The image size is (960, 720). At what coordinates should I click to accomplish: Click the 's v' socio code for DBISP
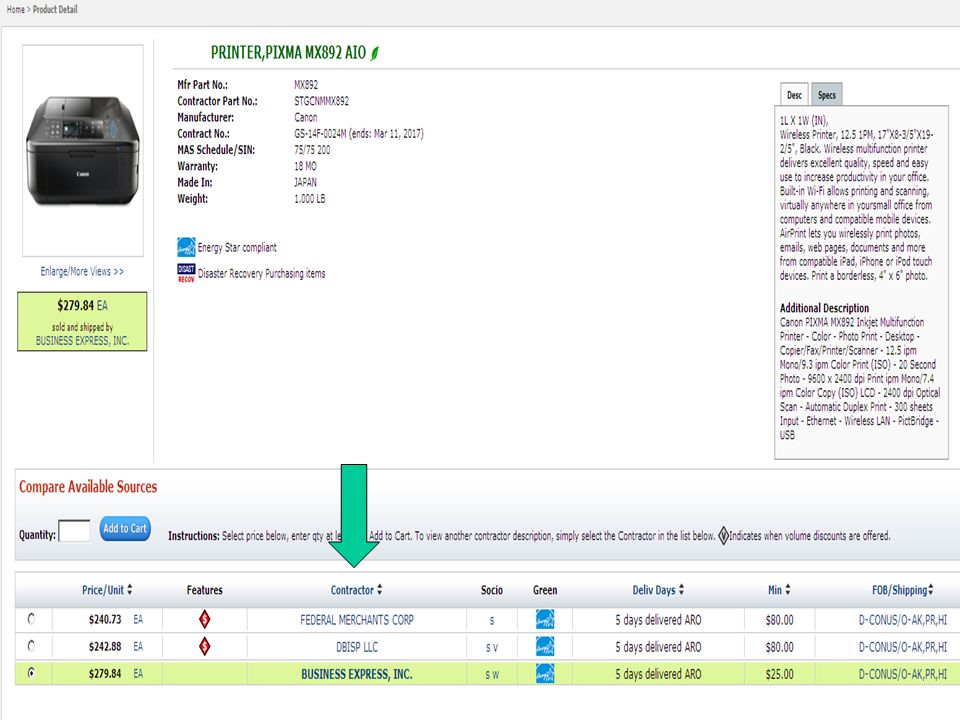pyautogui.click(x=492, y=648)
